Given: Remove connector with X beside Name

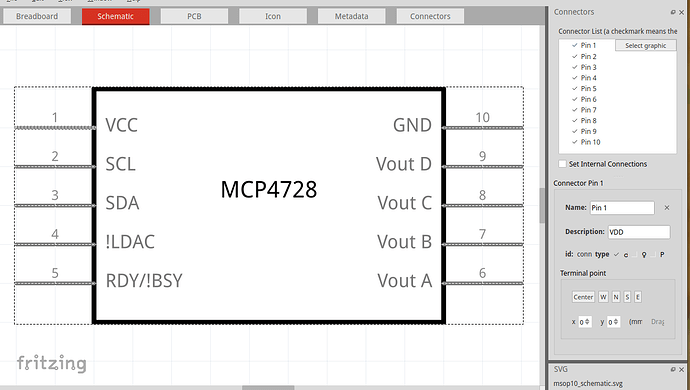Looking at the screenshot, I should [667, 208].
